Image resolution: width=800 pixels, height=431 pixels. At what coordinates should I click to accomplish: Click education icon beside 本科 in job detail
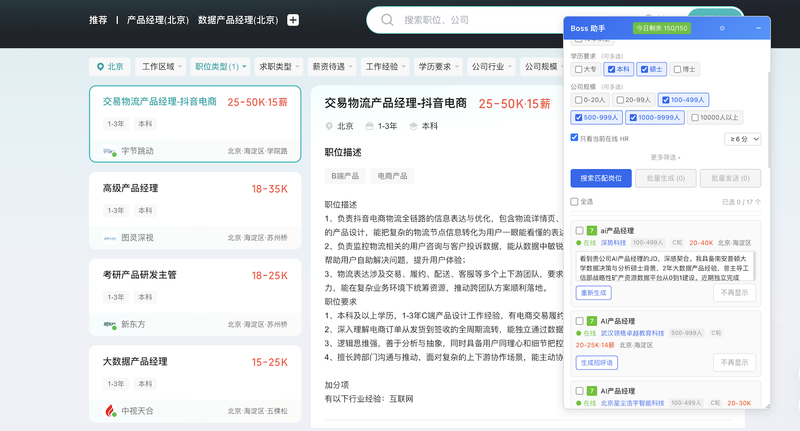(x=413, y=126)
